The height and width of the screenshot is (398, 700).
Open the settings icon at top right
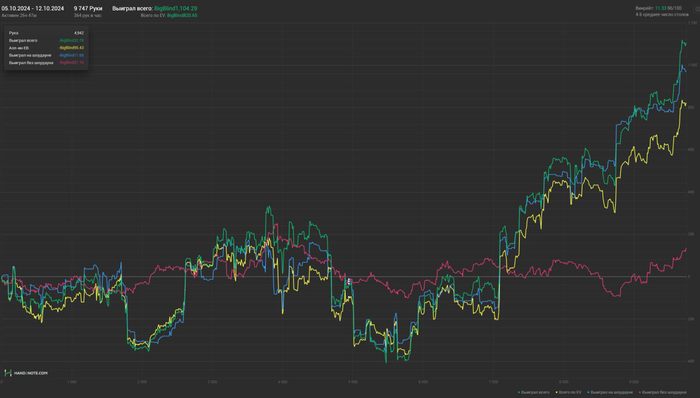click(x=696, y=9)
